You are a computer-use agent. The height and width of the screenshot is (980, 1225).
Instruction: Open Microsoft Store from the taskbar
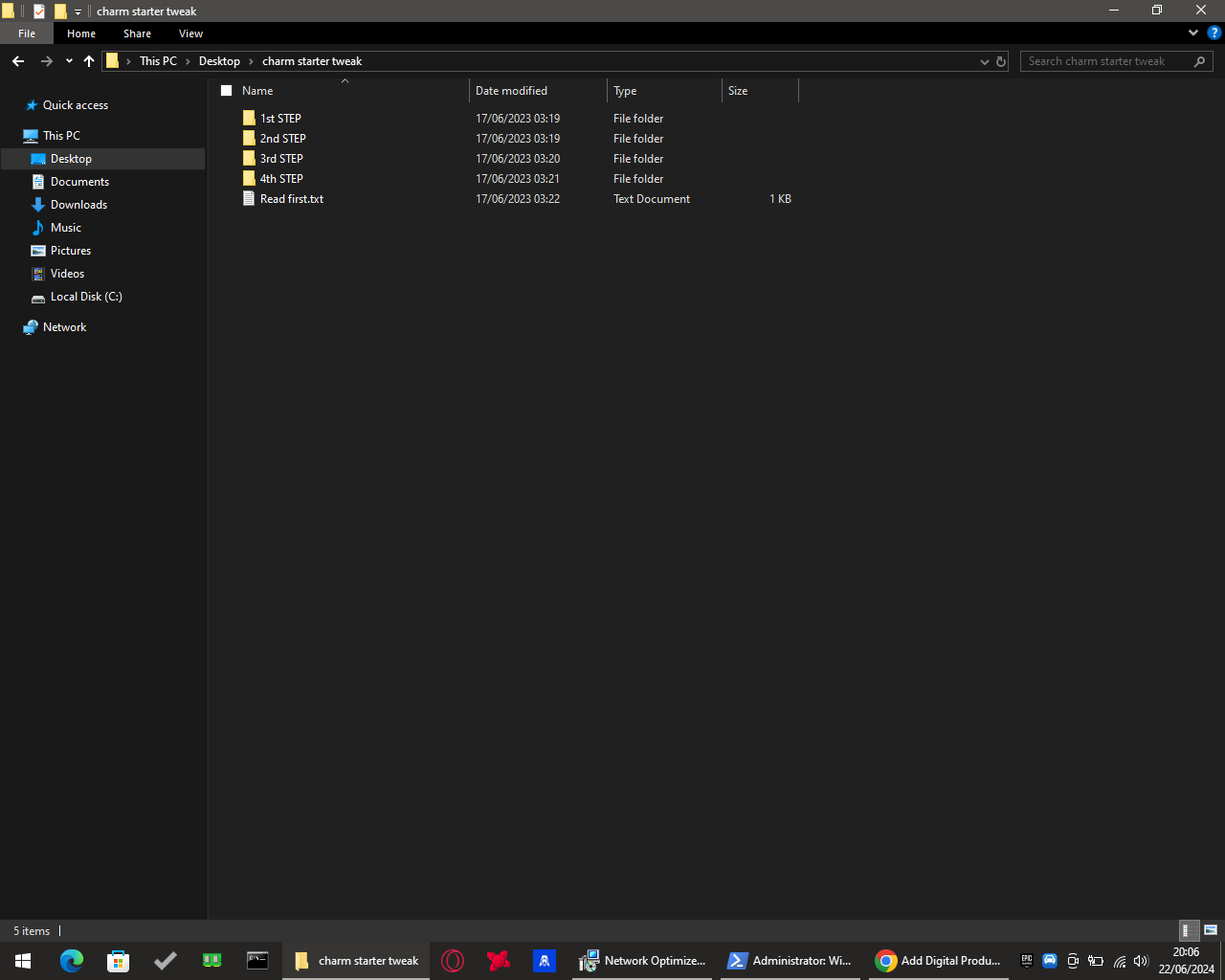[118, 961]
